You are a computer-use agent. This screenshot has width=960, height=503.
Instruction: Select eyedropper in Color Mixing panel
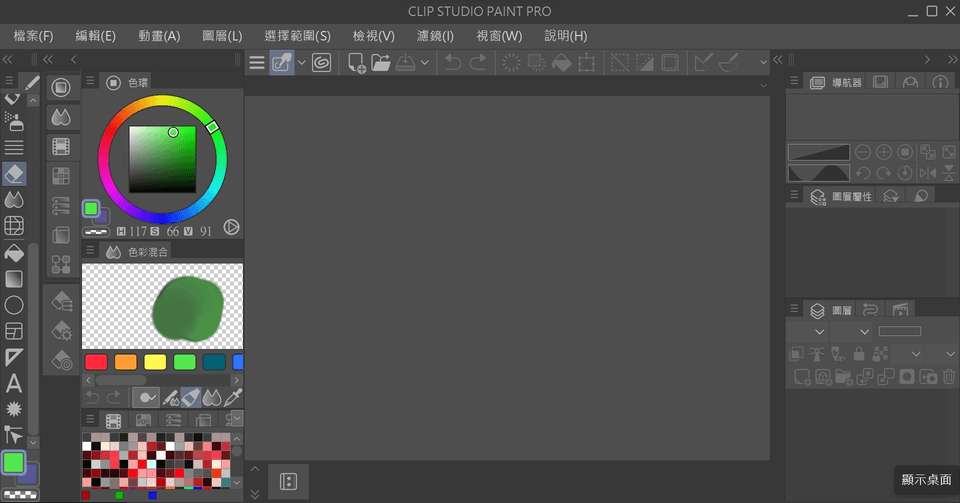pyautogui.click(x=233, y=398)
